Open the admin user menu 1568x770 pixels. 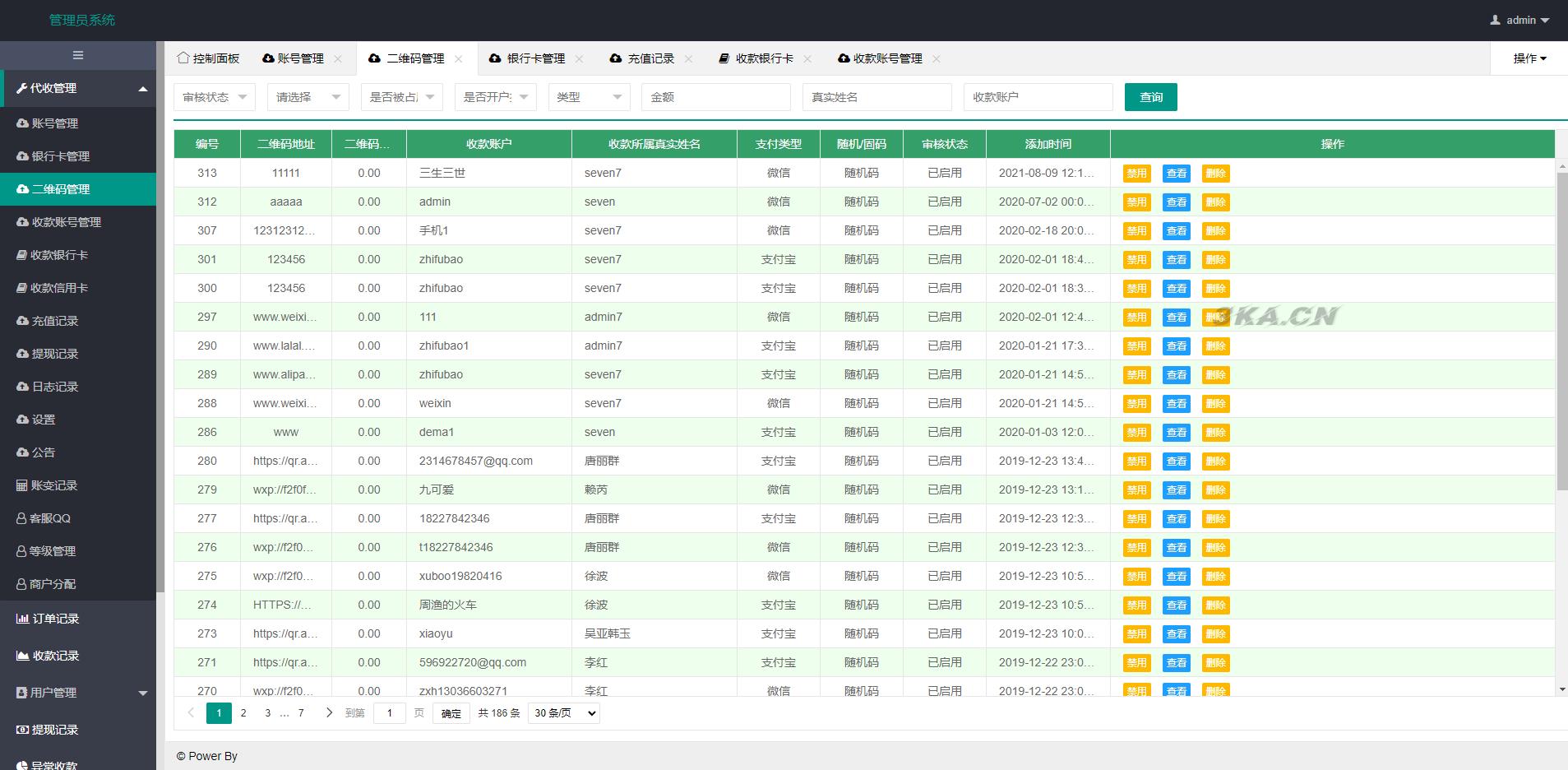(x=1520, y=20)
